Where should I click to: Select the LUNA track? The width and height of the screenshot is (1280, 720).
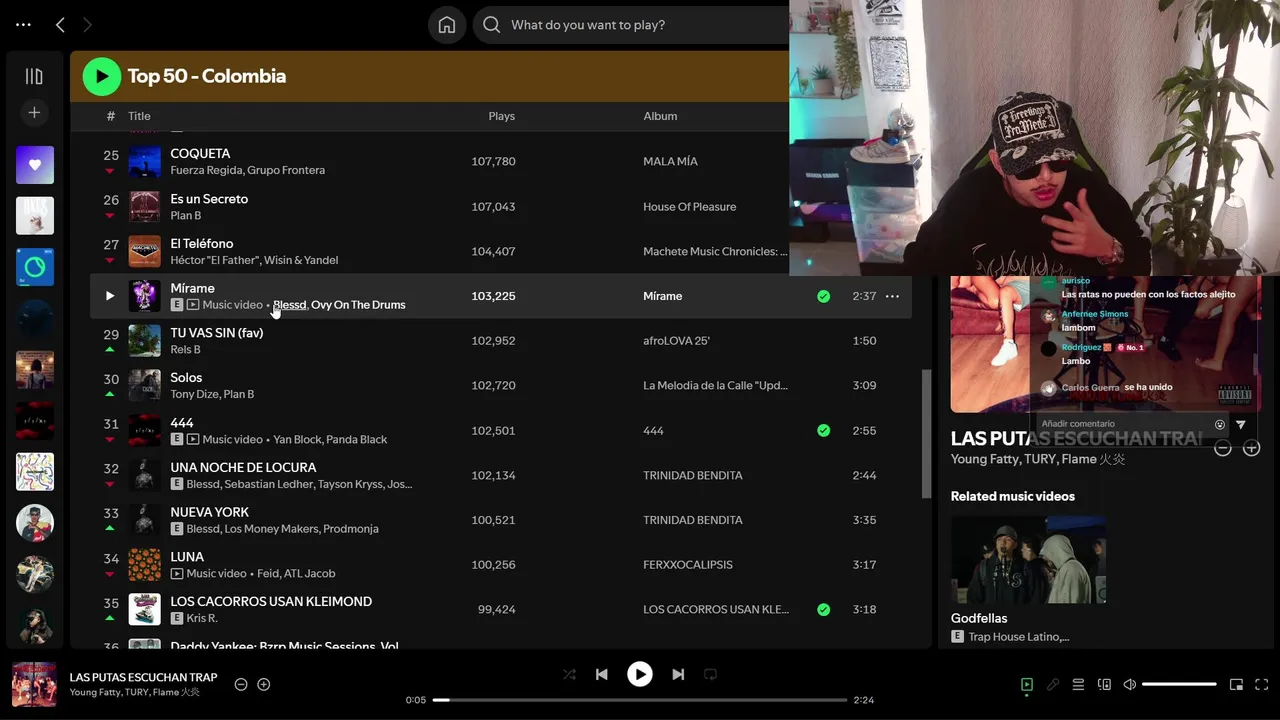pyautogui.click(x=187, y=556)
